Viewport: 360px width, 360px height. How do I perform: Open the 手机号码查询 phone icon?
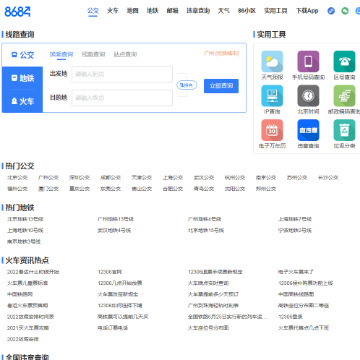point(308,62)
